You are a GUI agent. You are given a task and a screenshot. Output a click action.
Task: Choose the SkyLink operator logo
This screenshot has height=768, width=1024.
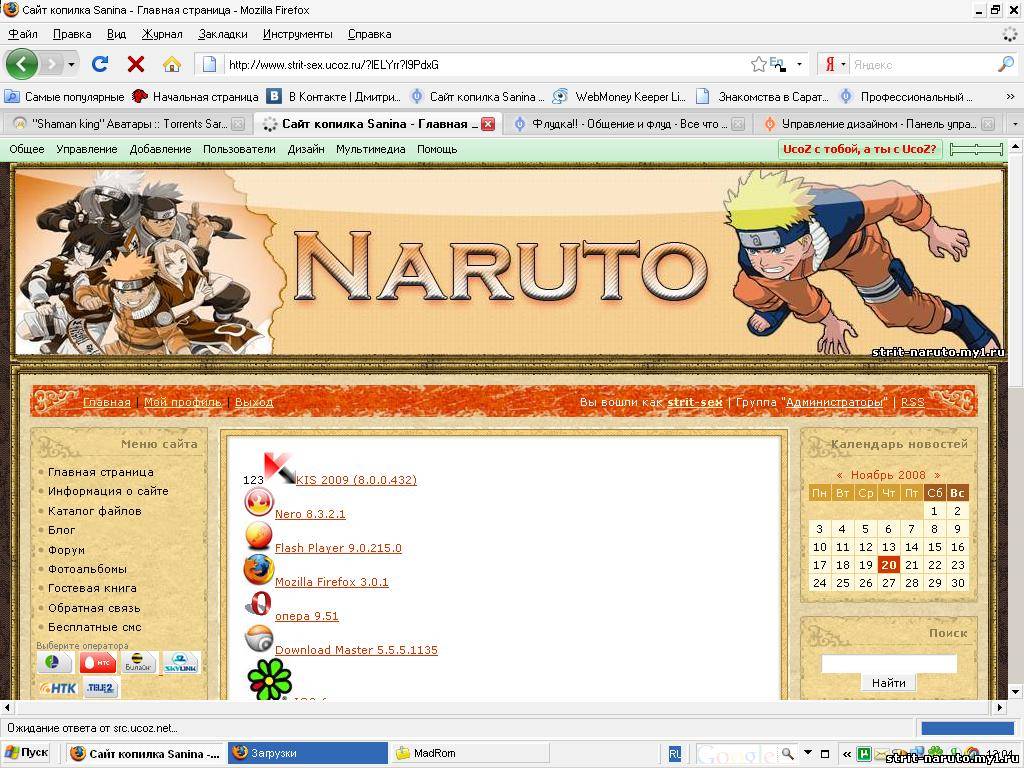pyautogui.click(x=181, y=663)
